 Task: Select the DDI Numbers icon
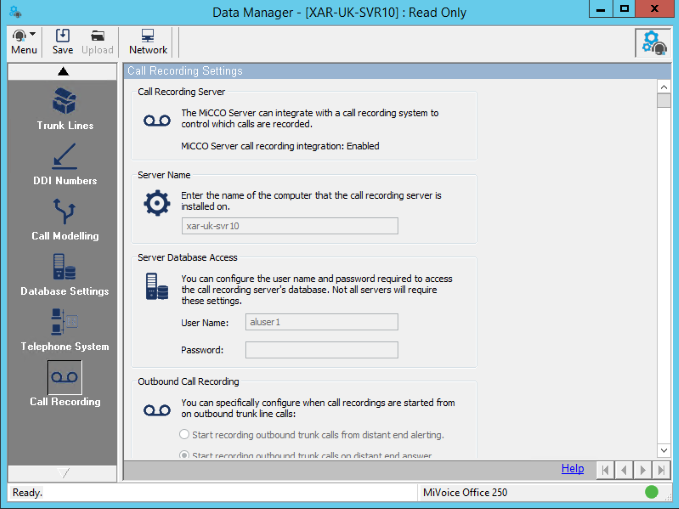point(65,163)
